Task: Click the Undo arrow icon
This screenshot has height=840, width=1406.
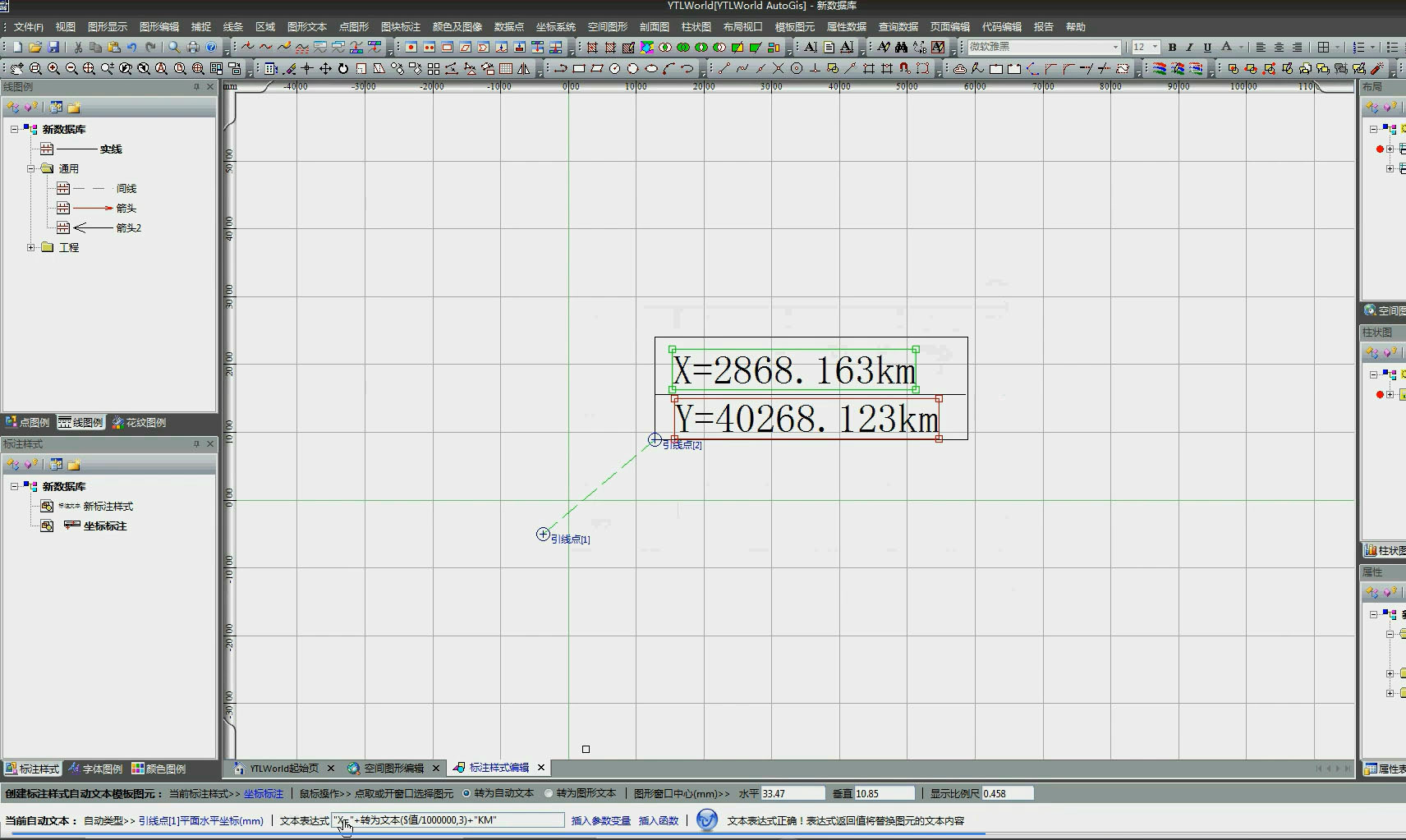Action: (132, 48)
